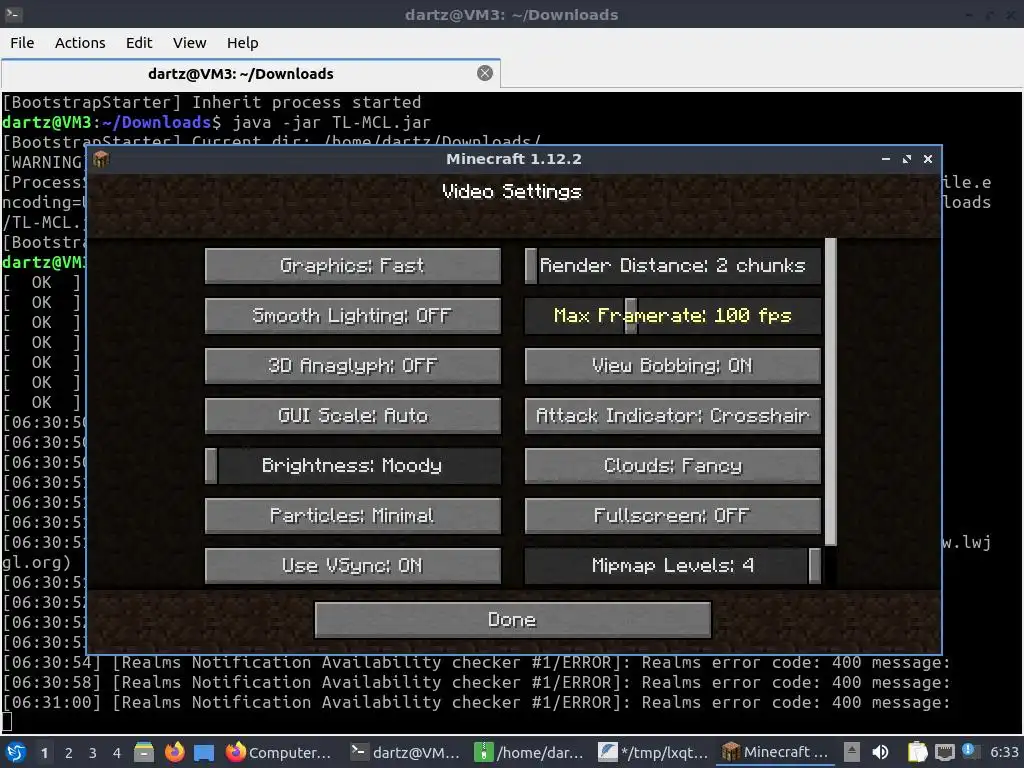Cycle the GUI Scale: Auto option
Image resolution: width=1024 pixels, height=768 pixels.
click(353, 416)
